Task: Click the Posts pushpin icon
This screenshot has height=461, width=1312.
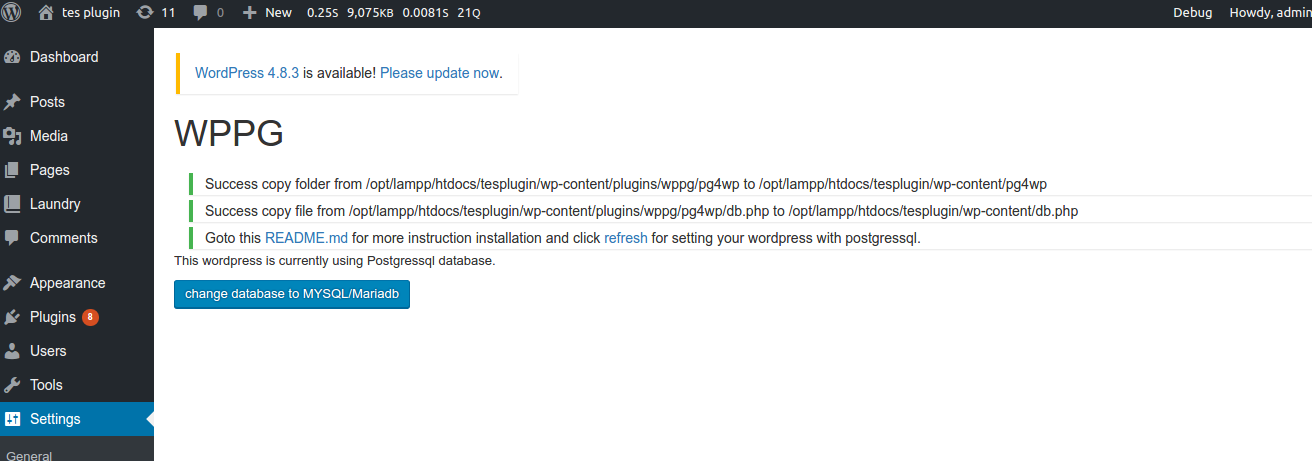Action: coord(13,102)
